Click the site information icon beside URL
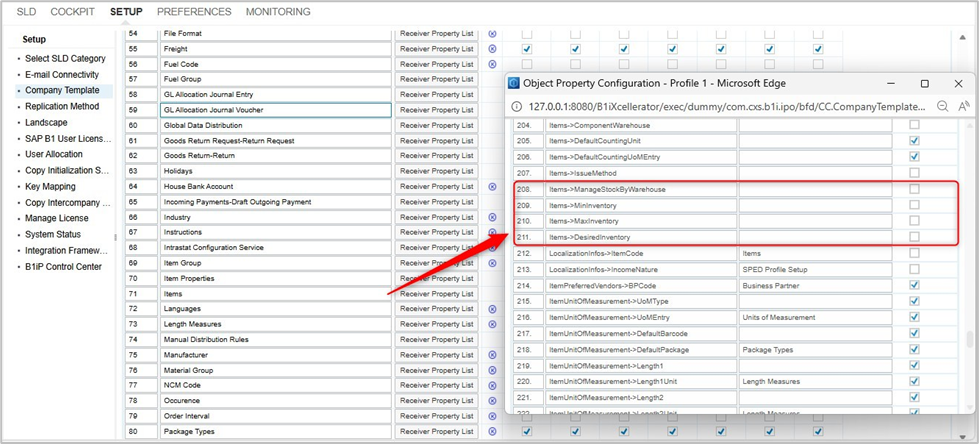The image size is (979, 444). [516, 106]
